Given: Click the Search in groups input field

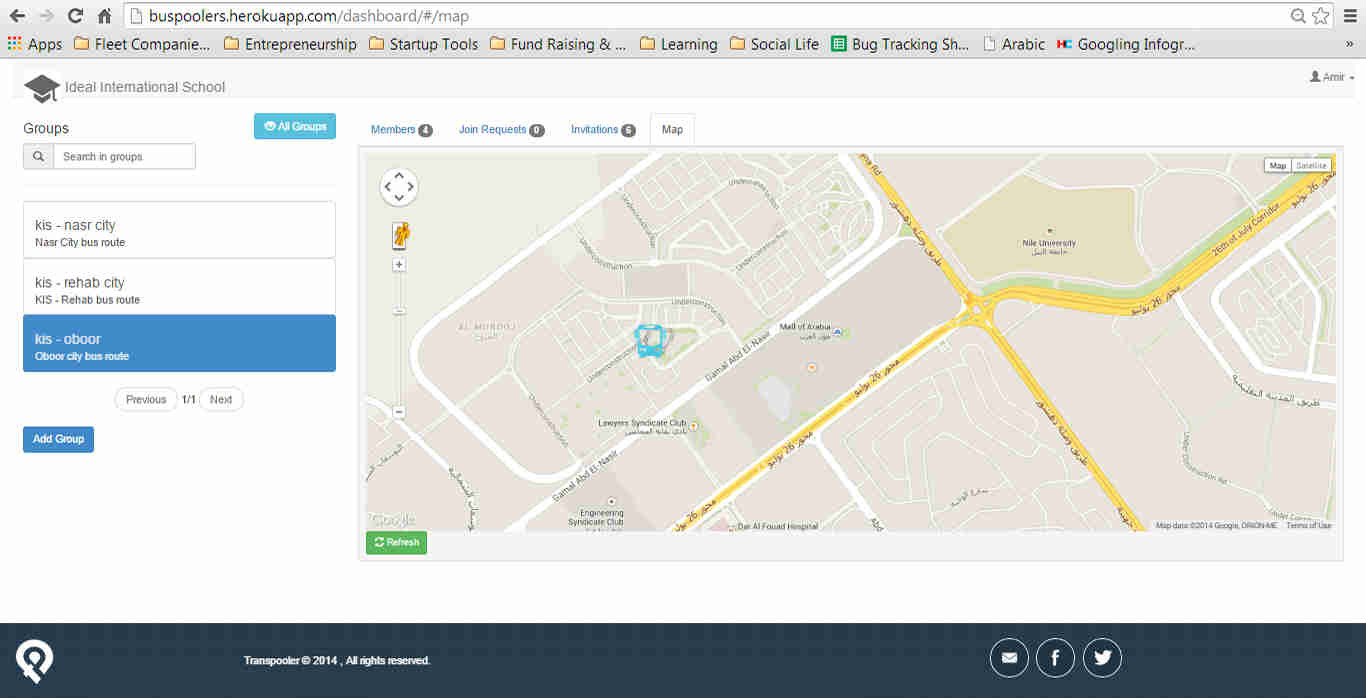Looking at the screenshot, I should pyautogui.click(x=125, y=156).
